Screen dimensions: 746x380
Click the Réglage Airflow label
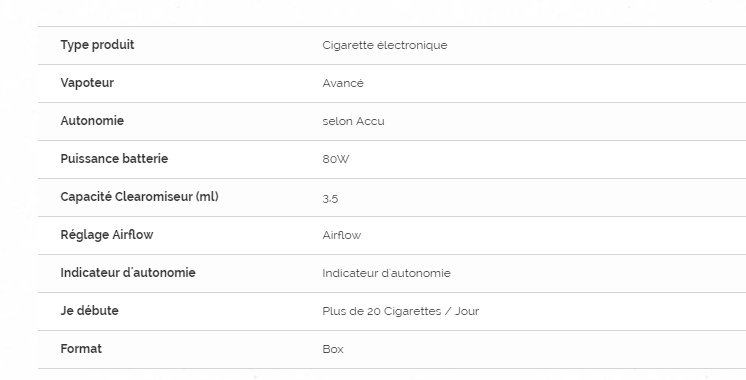click(x=107, y=235)
